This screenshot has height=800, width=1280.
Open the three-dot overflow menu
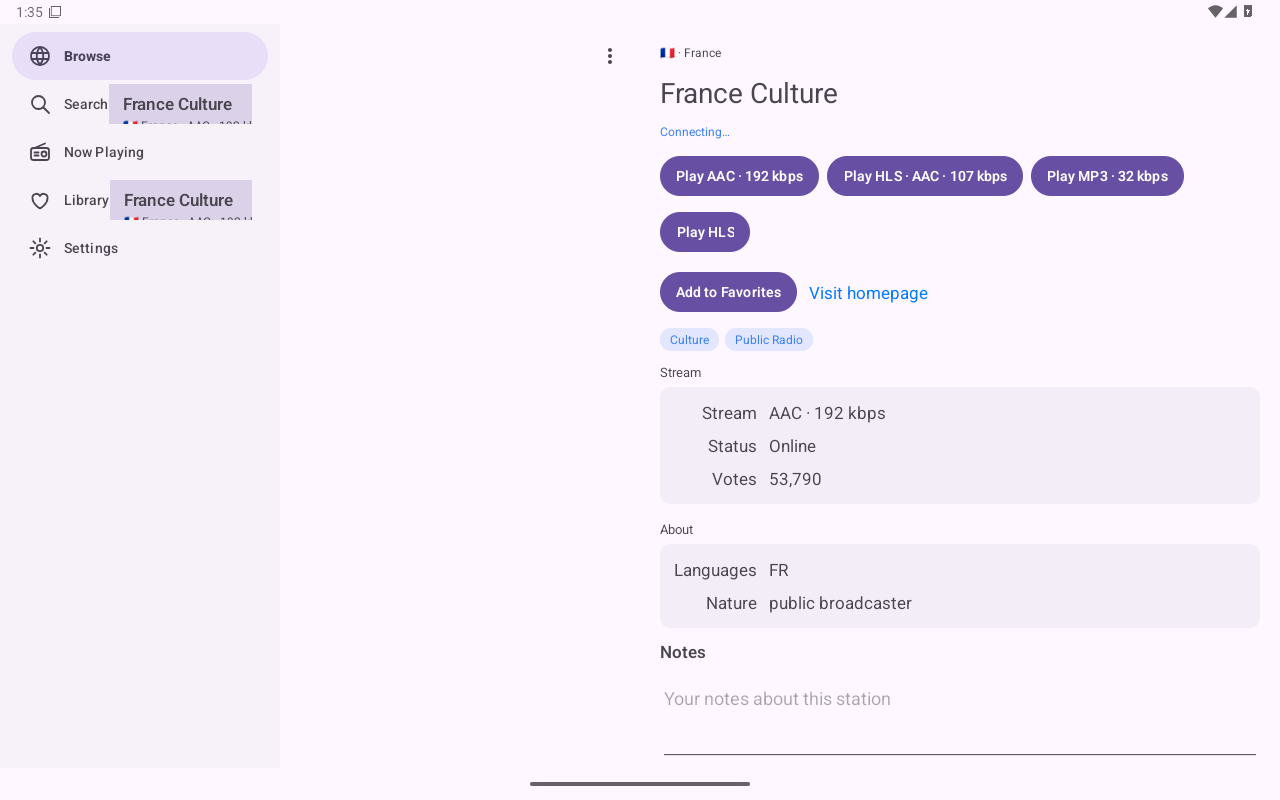click(x=610, y=56)
